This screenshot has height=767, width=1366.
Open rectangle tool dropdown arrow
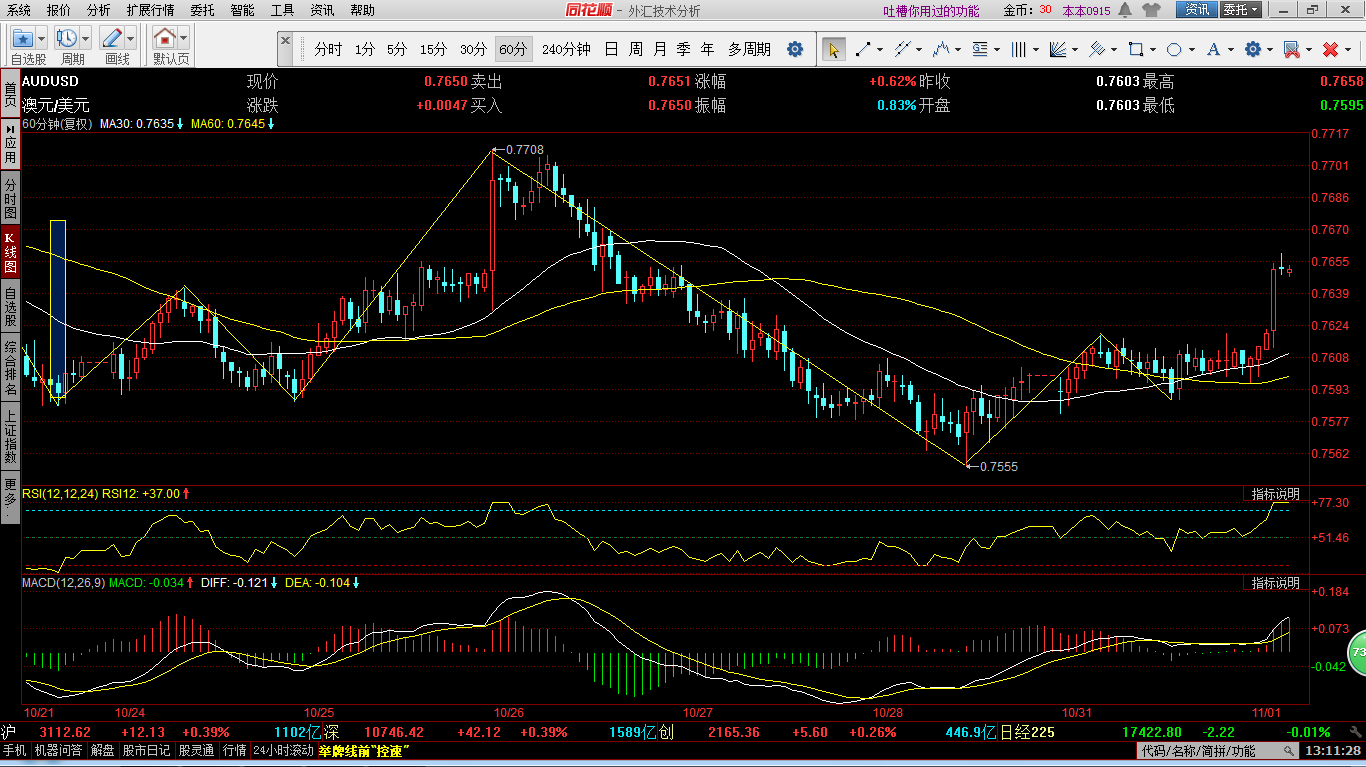point(1152,49)
